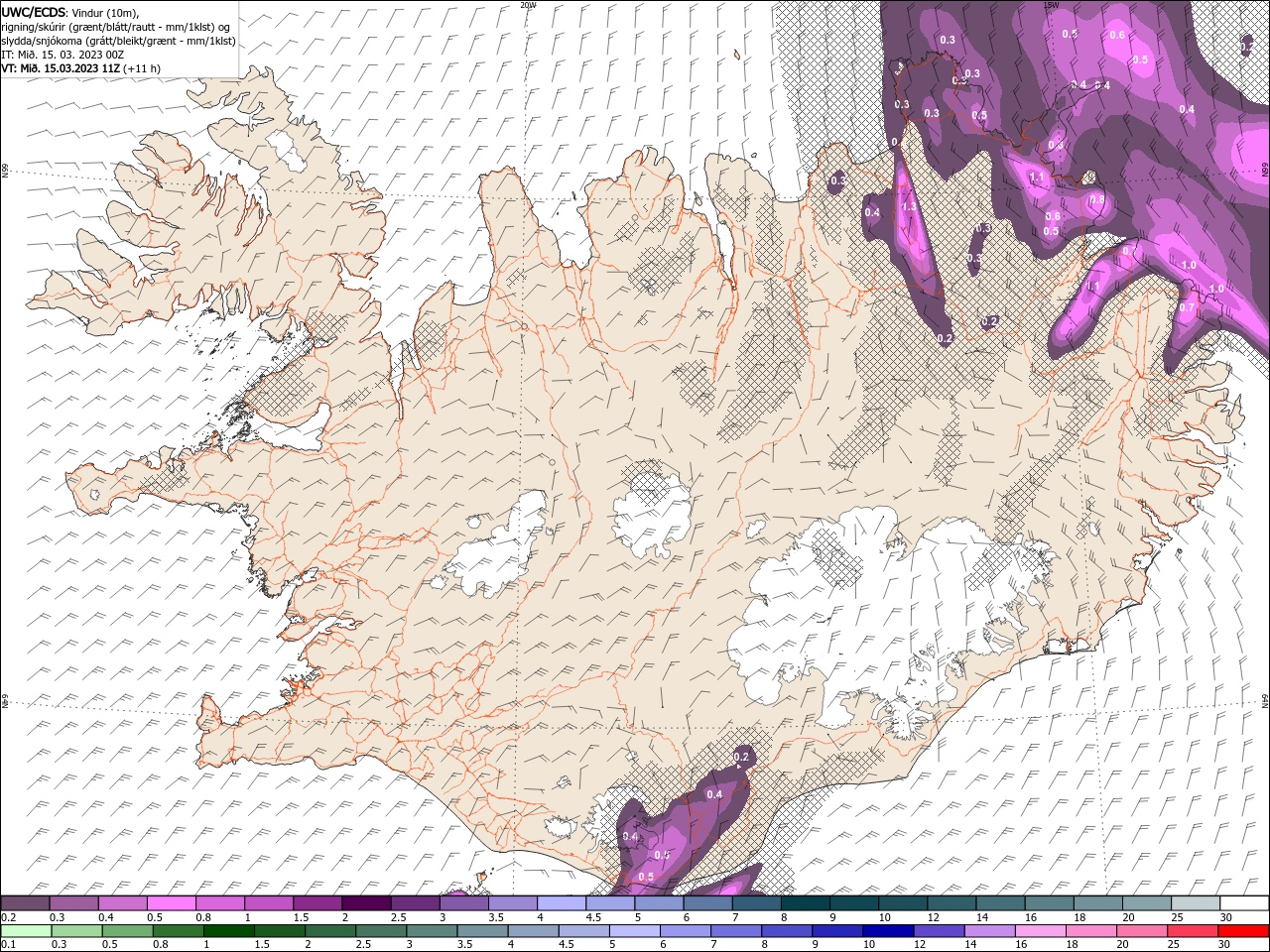Click the '0.1' label in lower legend row
The image size is (1270, 952).
coord(8,945)
